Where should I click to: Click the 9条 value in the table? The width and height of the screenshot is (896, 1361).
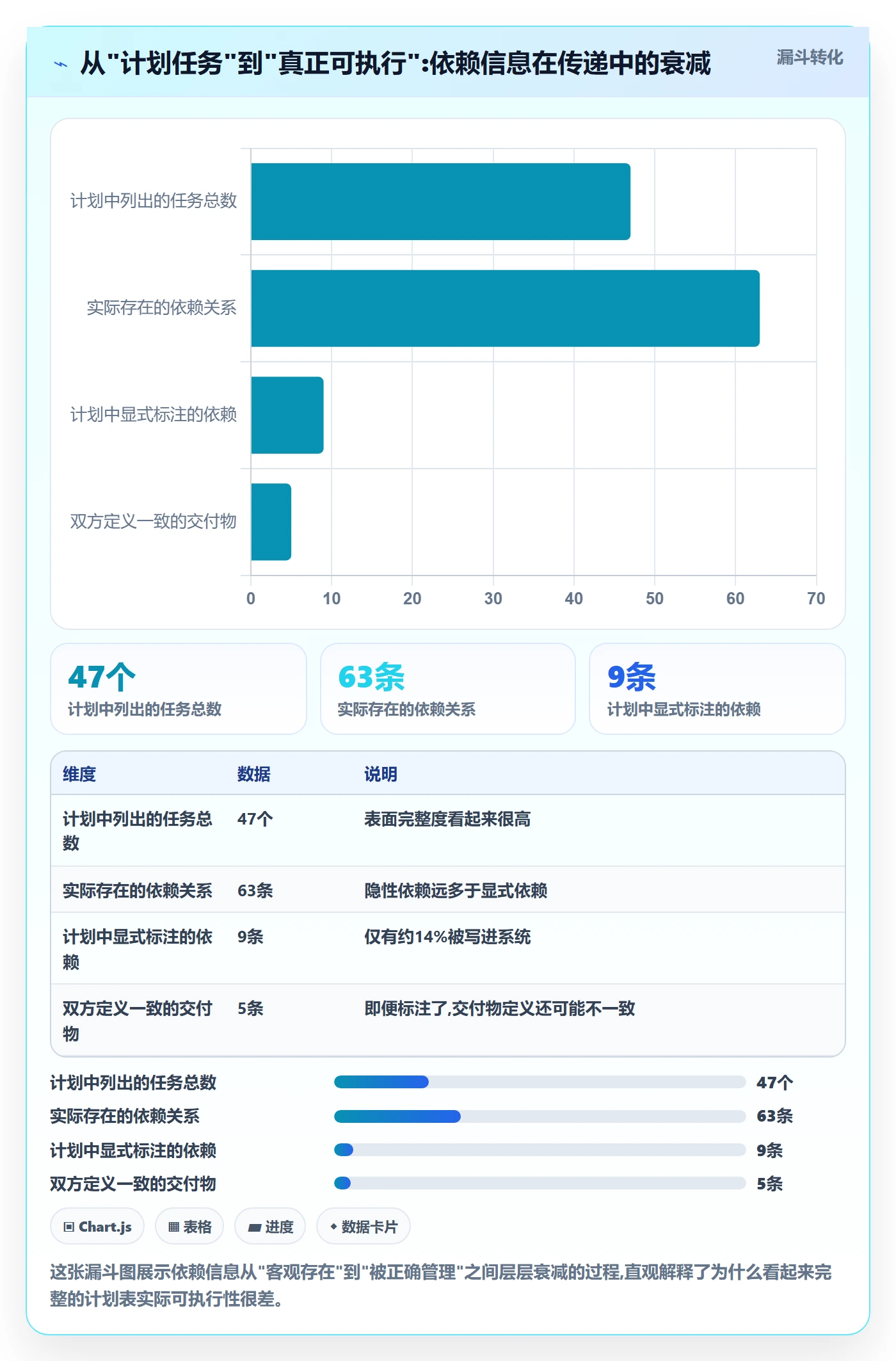tap(250, 937)
